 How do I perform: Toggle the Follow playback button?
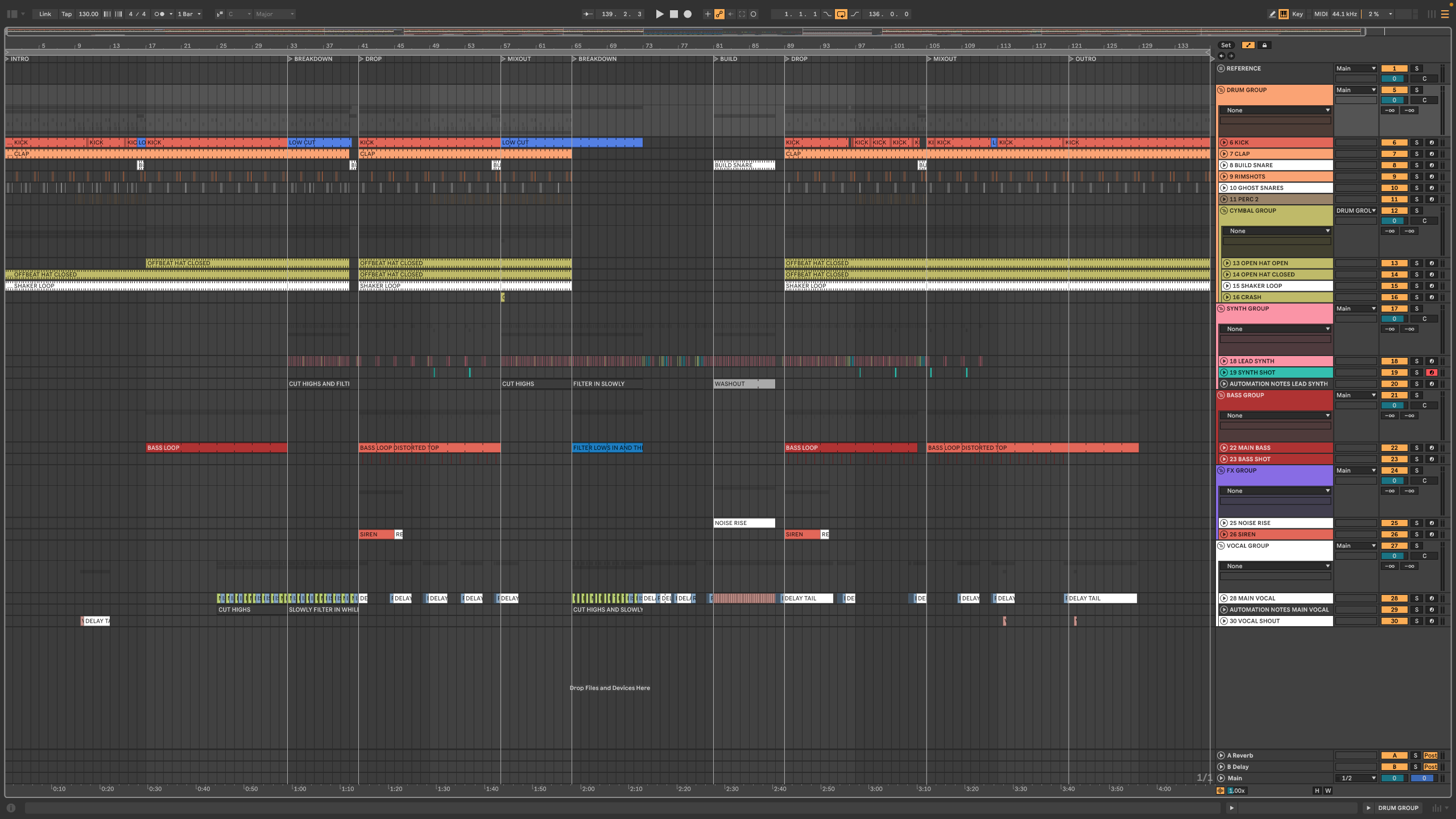[x=588, y=14]
